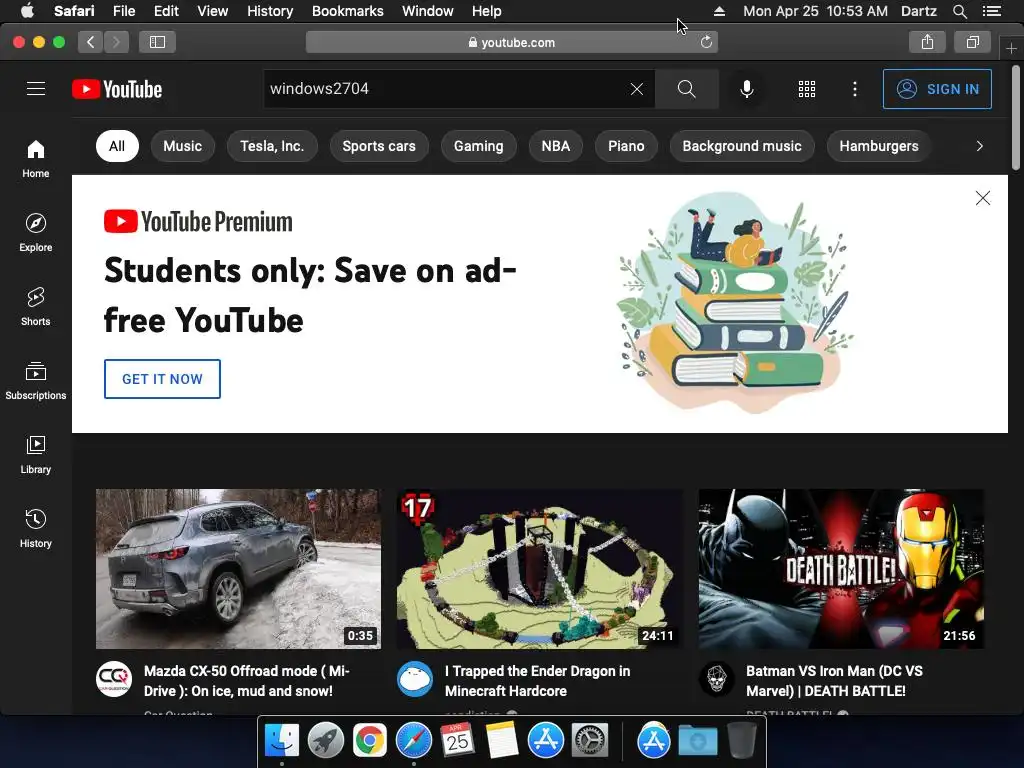This screenshot has height=768, width=1024.
Task: Open the View menu
Action: [x=212, y=11]
